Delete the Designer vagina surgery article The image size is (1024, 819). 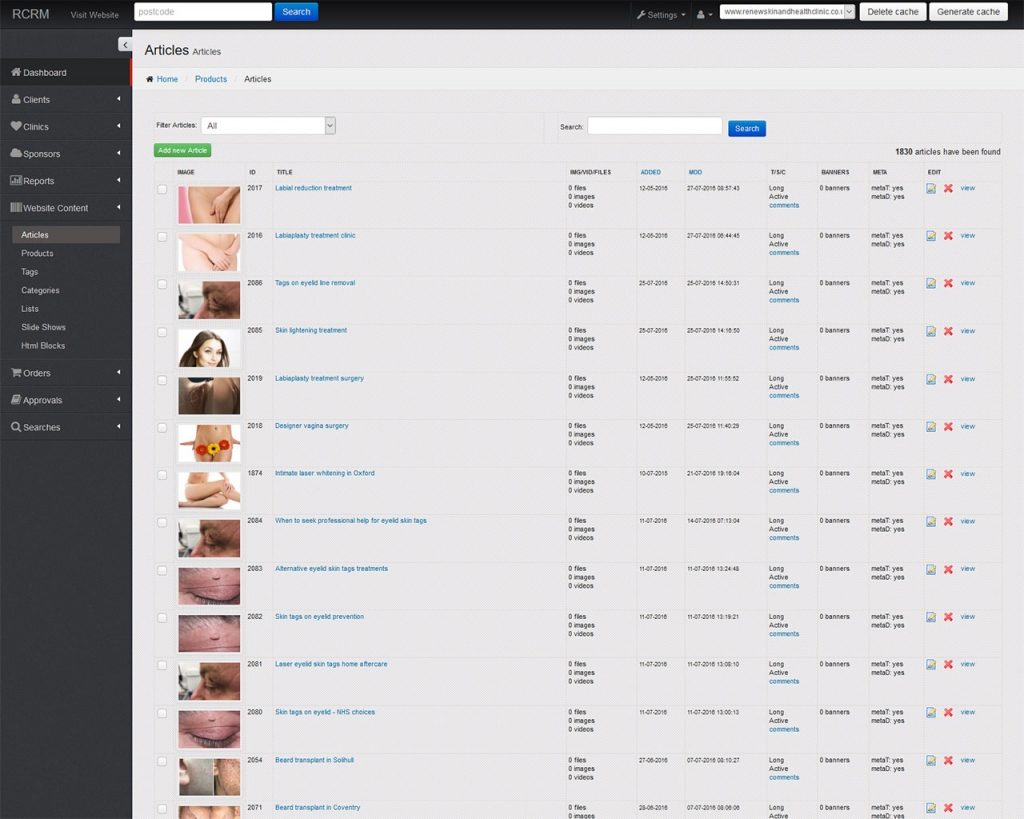[948, 426]
